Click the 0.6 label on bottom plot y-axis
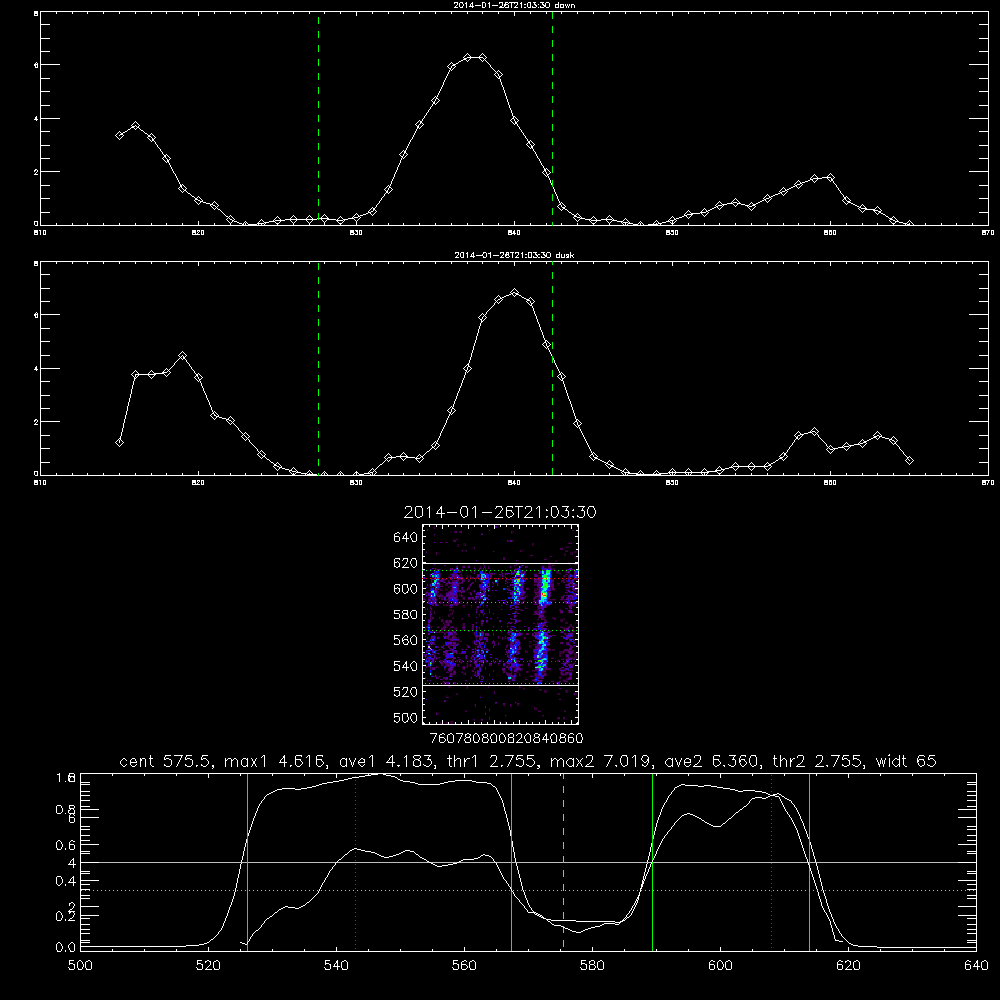 pyautogui.click(x=66, y=845)
